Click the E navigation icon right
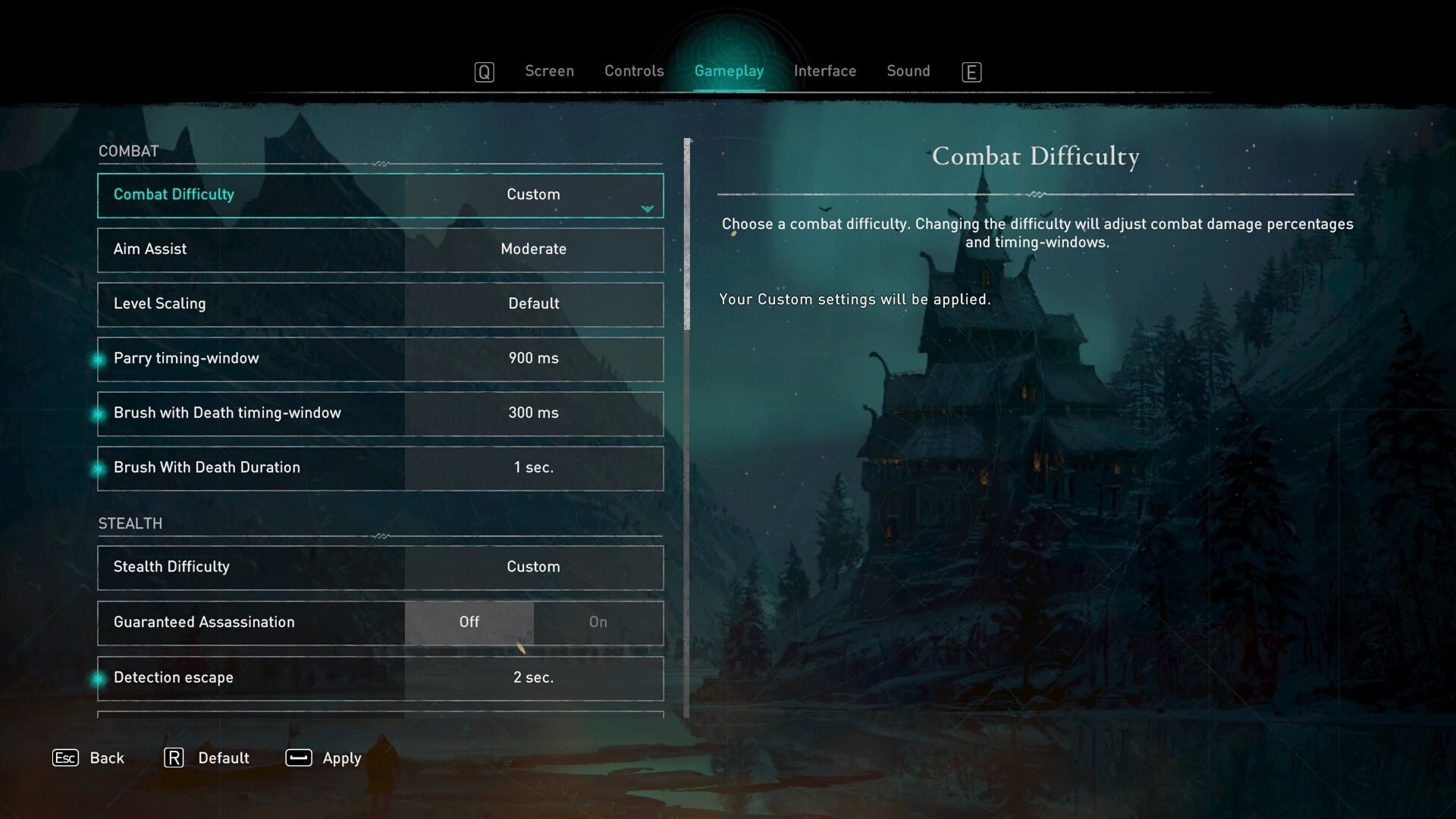 coord(970,71)
